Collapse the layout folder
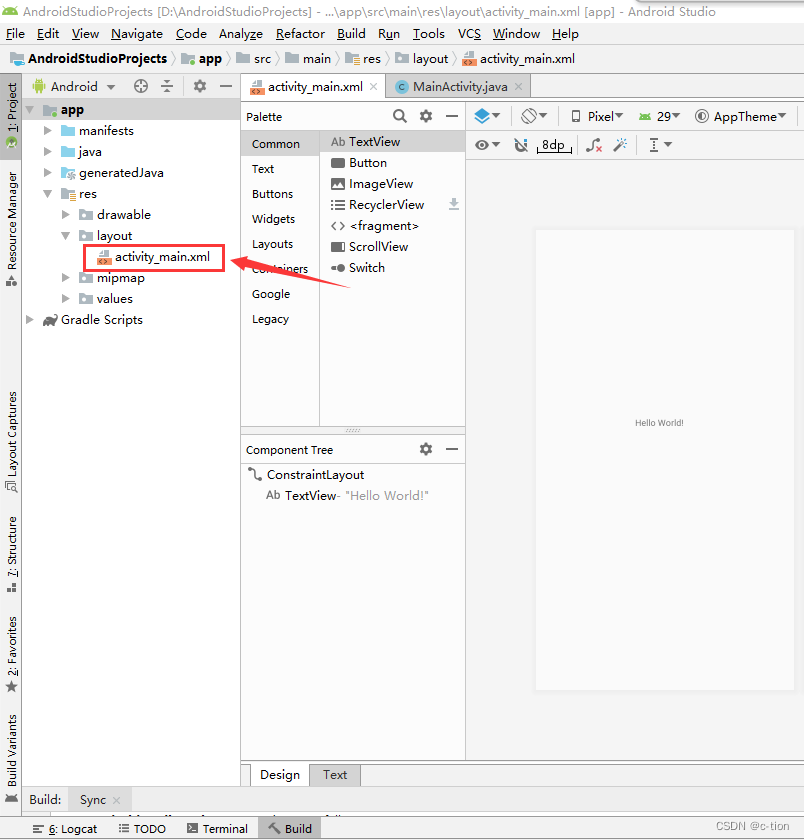 (66, 235)
